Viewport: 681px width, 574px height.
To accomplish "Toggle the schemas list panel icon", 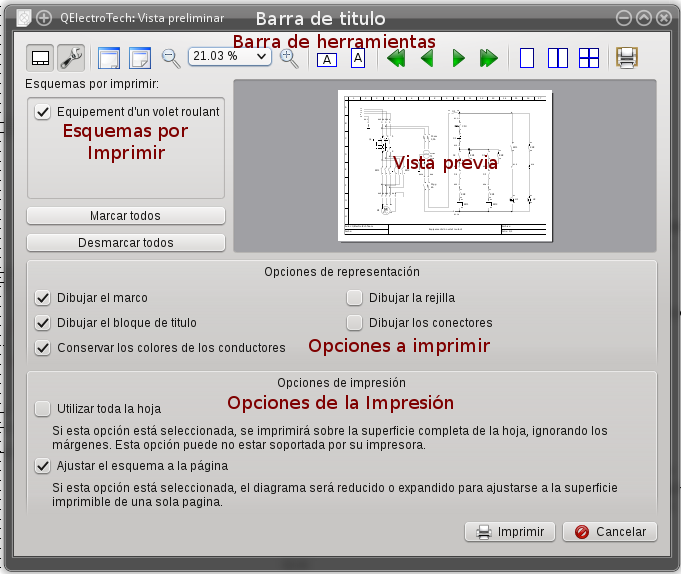I will [x=40, y=58].
